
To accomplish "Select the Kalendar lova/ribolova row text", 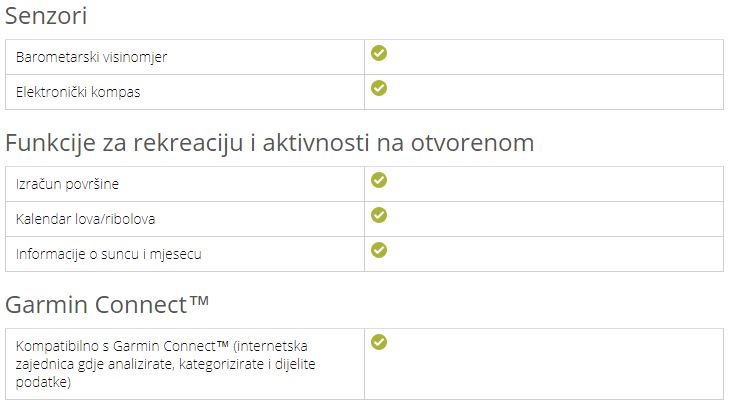I will pyautogui.click(x=85, y=219).
